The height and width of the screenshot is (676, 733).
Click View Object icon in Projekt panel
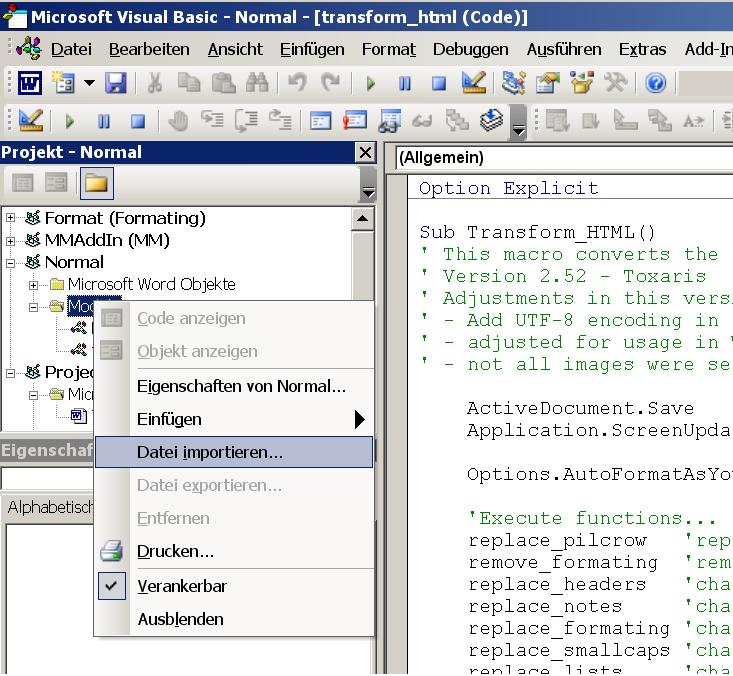(56, 183)
